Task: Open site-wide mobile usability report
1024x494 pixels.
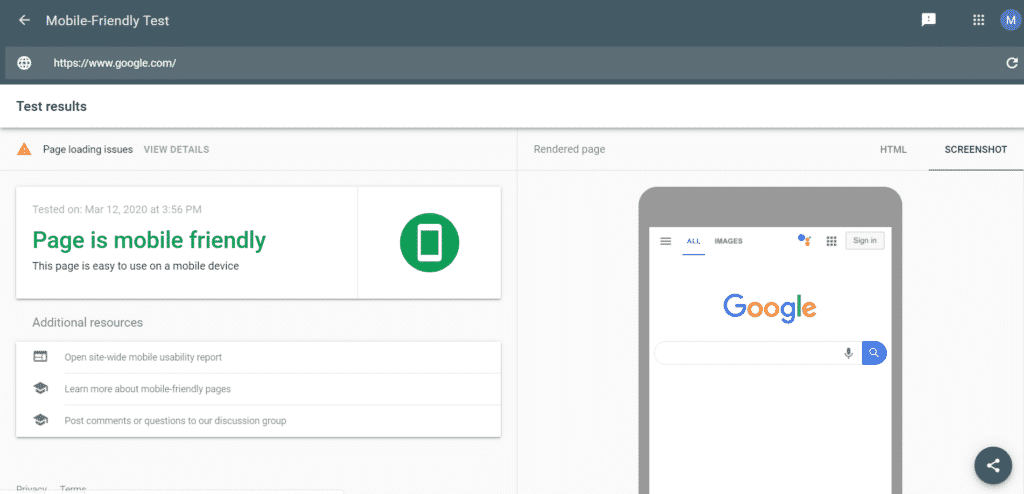Action: click(143, 357)
